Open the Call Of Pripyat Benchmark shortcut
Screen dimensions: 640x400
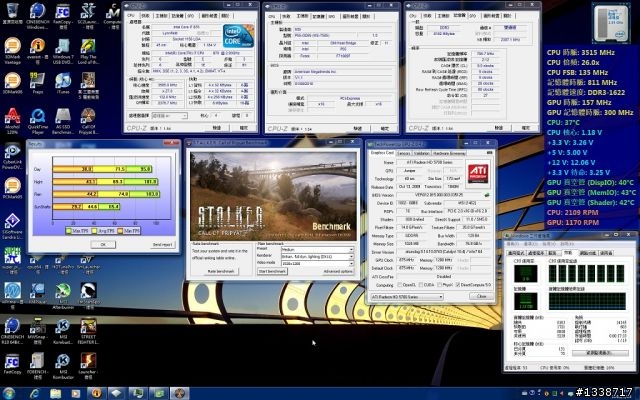click(x=88, y=121)
